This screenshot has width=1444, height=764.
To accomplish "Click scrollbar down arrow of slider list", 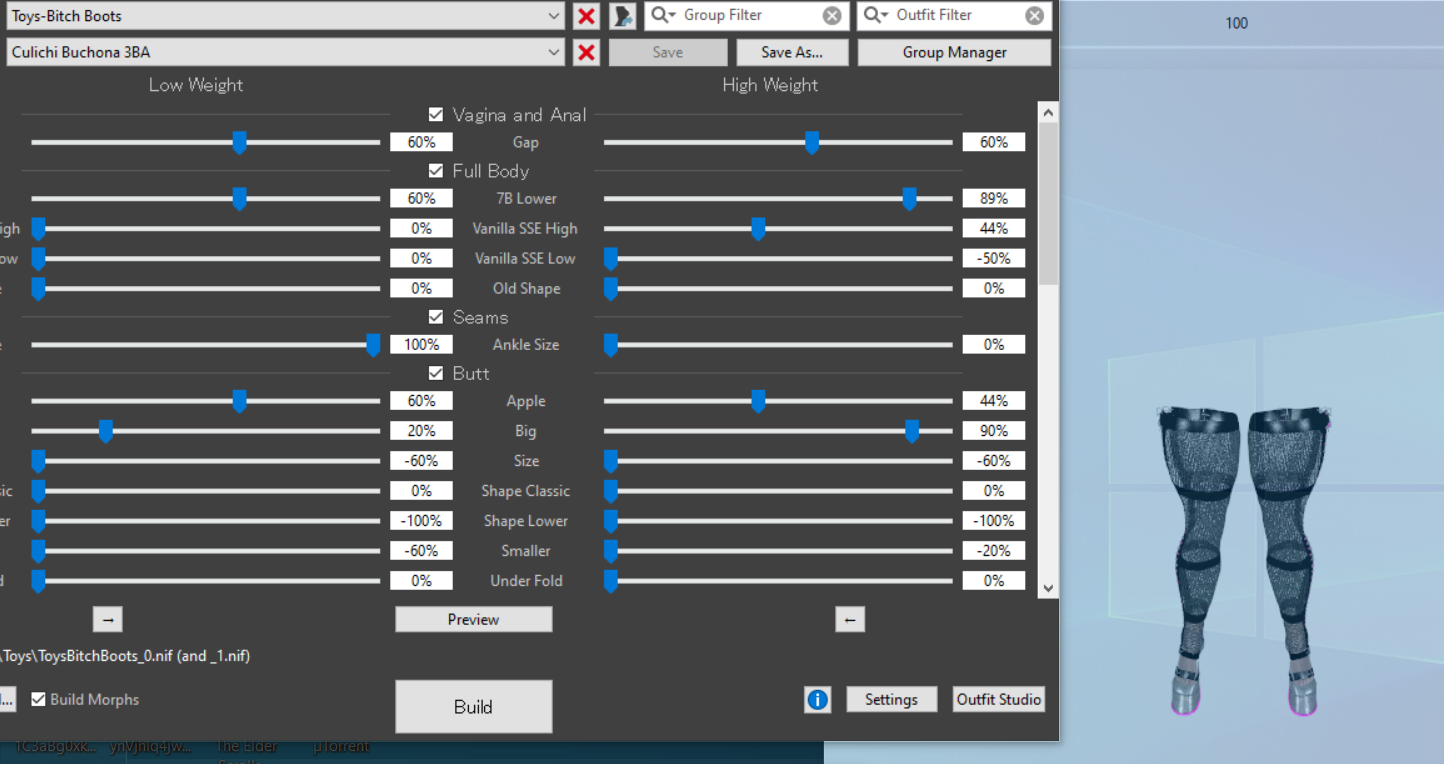I will point(1048,588).
